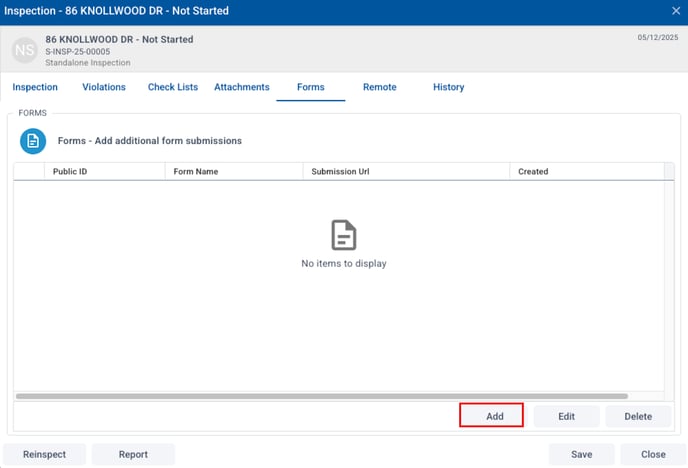The height and width of the screenshot is (468, 688).
Task: Click the blue Forms document icon
Action: 33,142
